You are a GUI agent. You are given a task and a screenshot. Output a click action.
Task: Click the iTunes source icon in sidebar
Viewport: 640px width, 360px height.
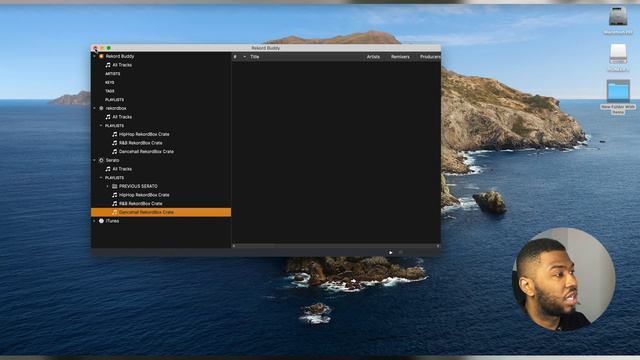click(x=101, y=221)
